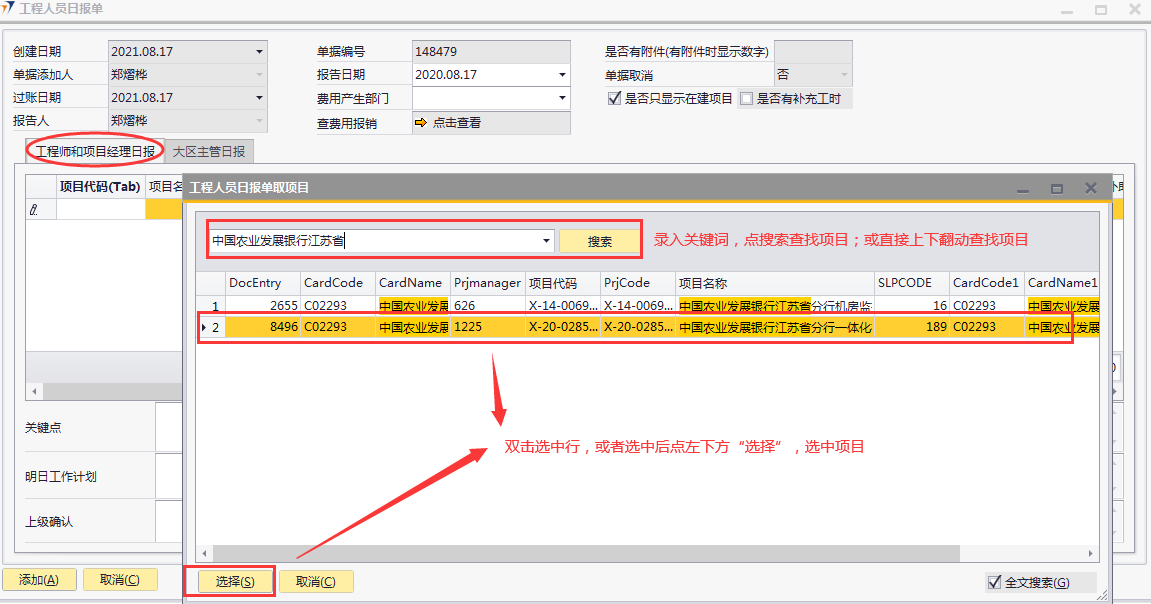Switch to 大区主管日报 tab
Image resolution: width=1151 pixels, height=604 pixels.
click(x=208, y=151)
